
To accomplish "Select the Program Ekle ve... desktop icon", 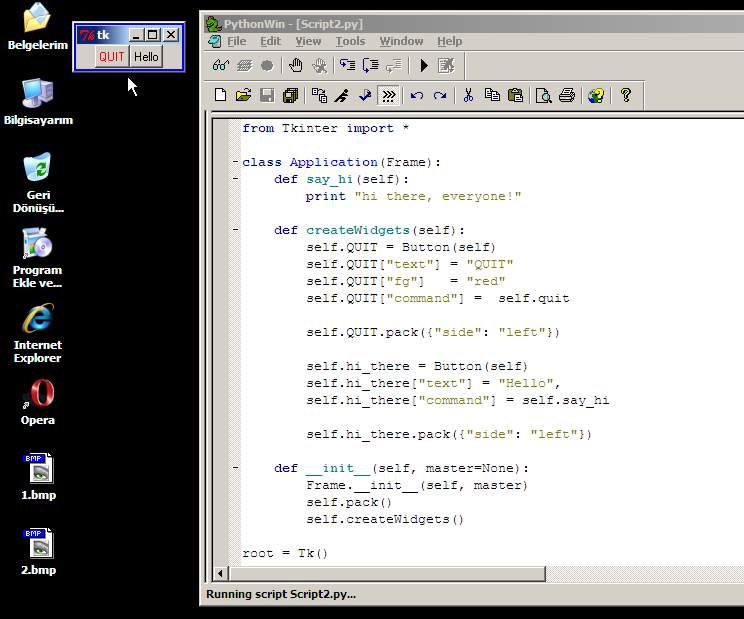I will coord(37,258).
